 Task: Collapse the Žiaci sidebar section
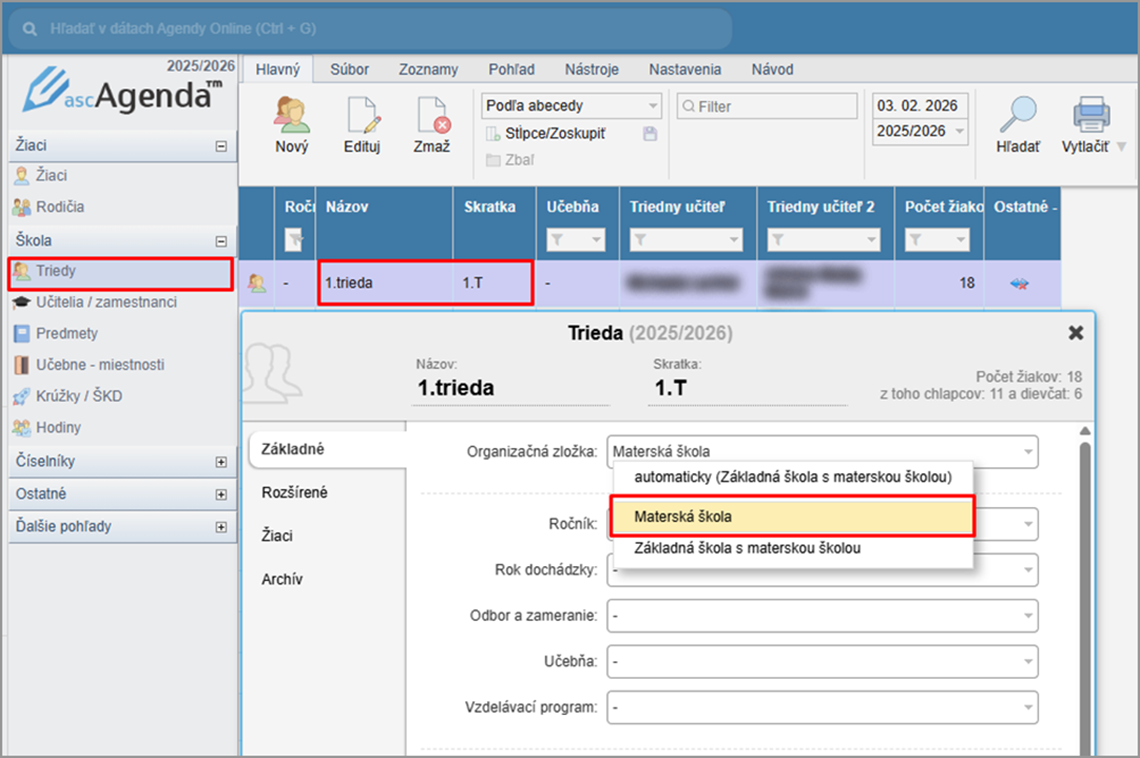(x=221, y=146)
